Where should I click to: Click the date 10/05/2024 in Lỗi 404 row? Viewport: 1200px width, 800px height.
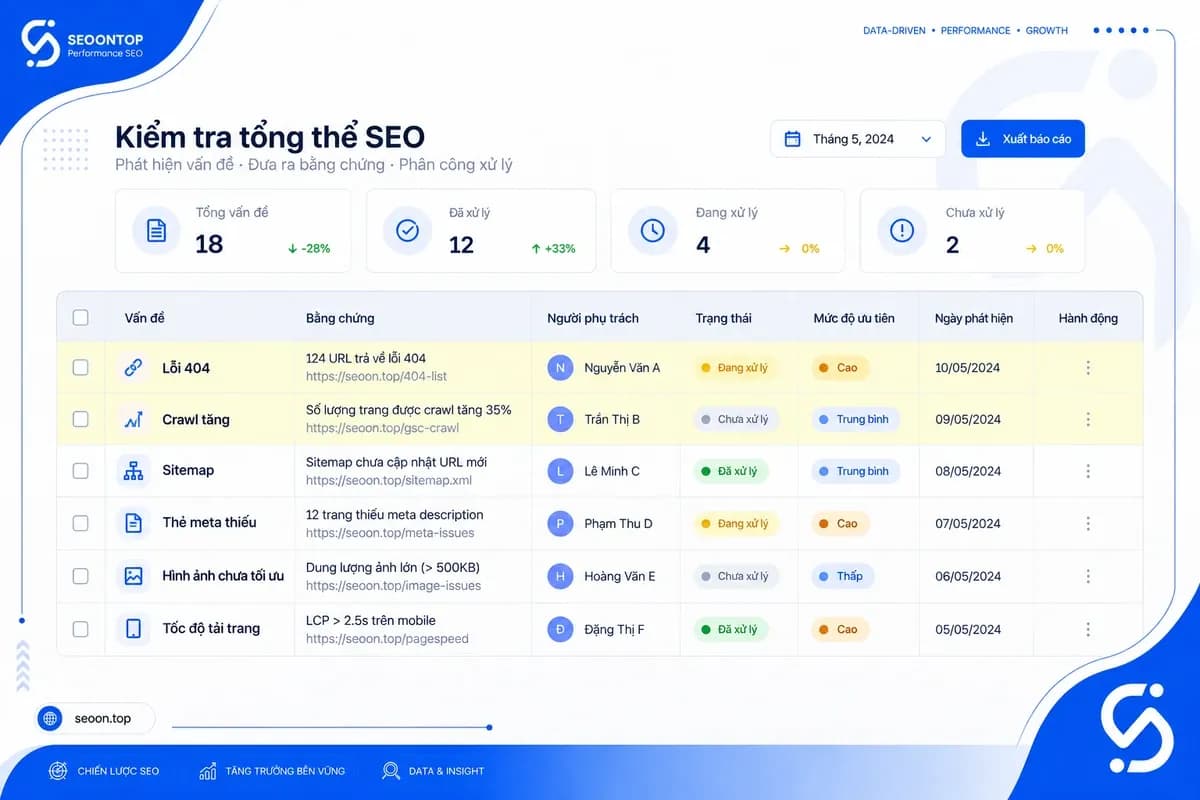[x=968, y=368]
